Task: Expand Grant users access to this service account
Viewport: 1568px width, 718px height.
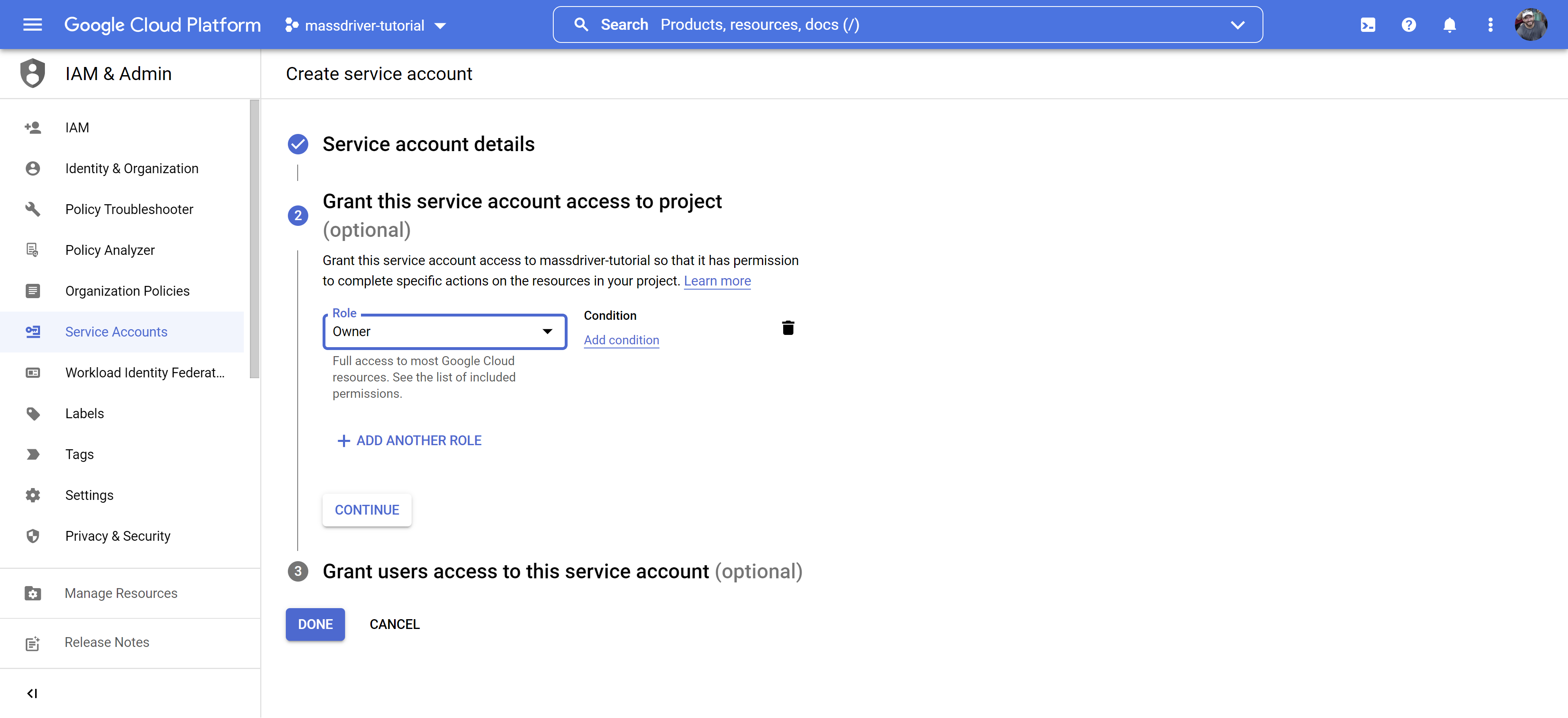Action: (x=562, y=571)
